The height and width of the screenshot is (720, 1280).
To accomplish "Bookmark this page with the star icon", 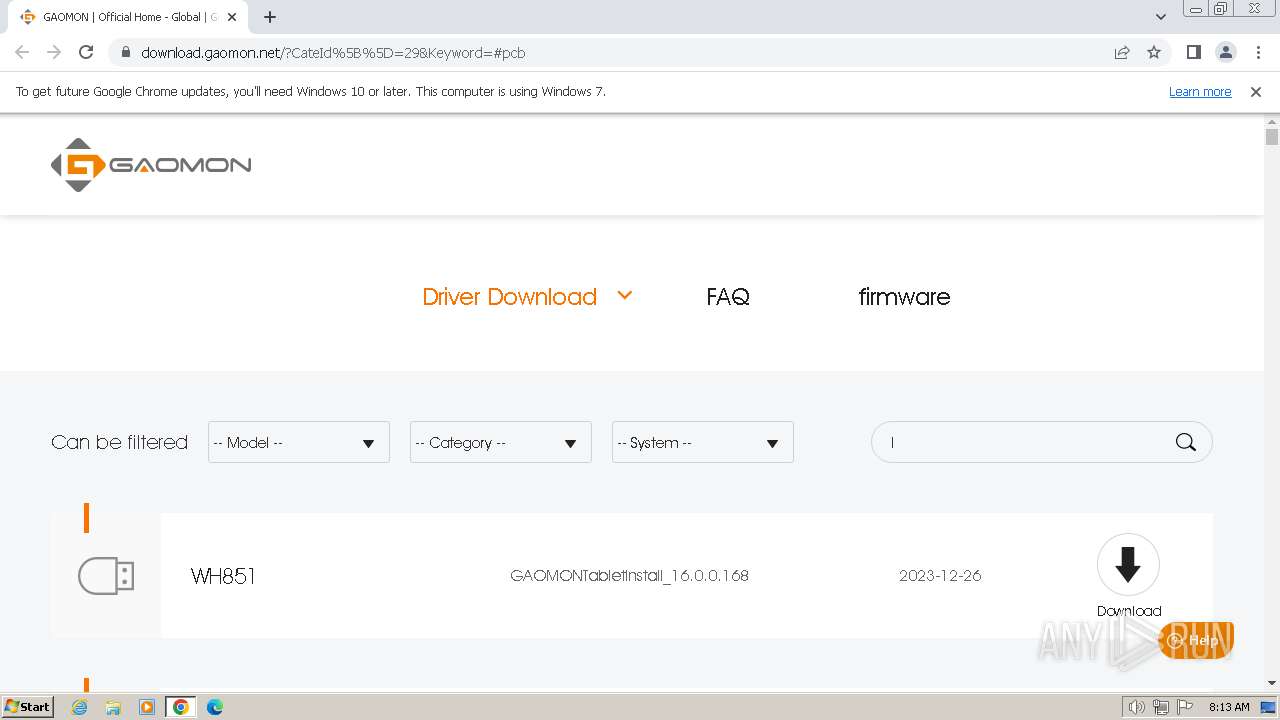I will (1154, 52).
